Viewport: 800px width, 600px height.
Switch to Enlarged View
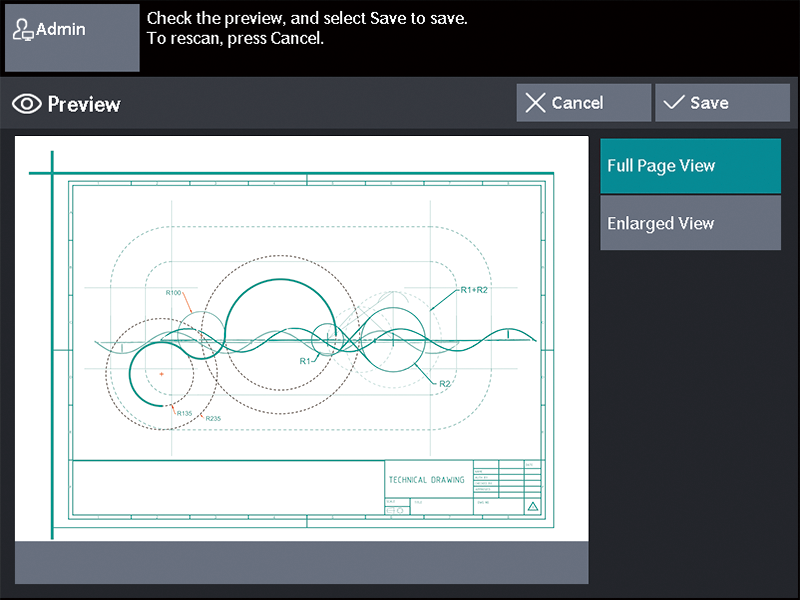690,223
